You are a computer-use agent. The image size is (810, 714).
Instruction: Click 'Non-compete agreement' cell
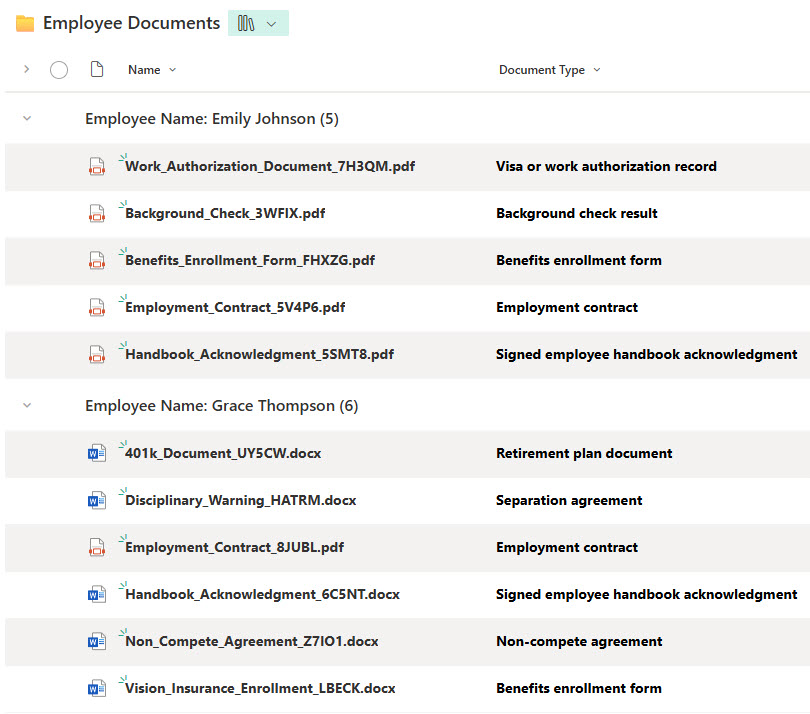coord(579,641)
